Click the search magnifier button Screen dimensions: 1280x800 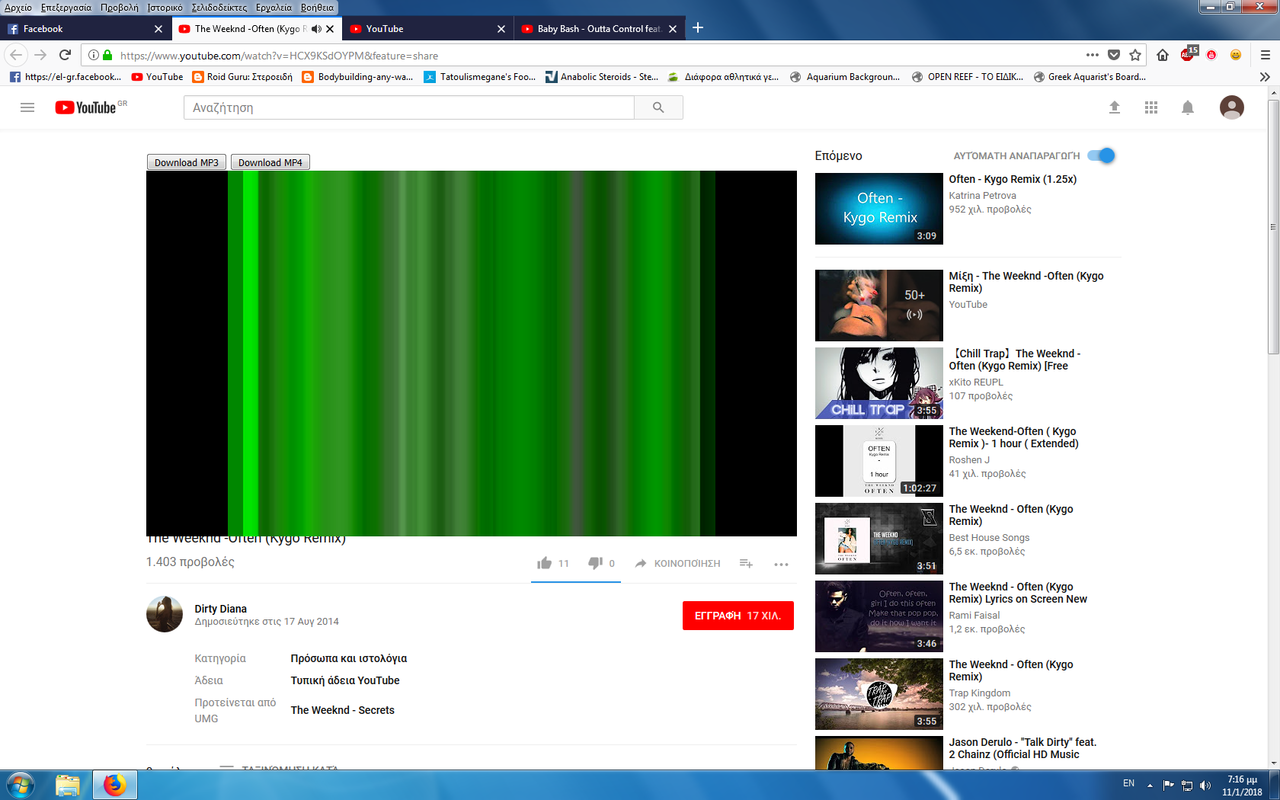(658, 107)
